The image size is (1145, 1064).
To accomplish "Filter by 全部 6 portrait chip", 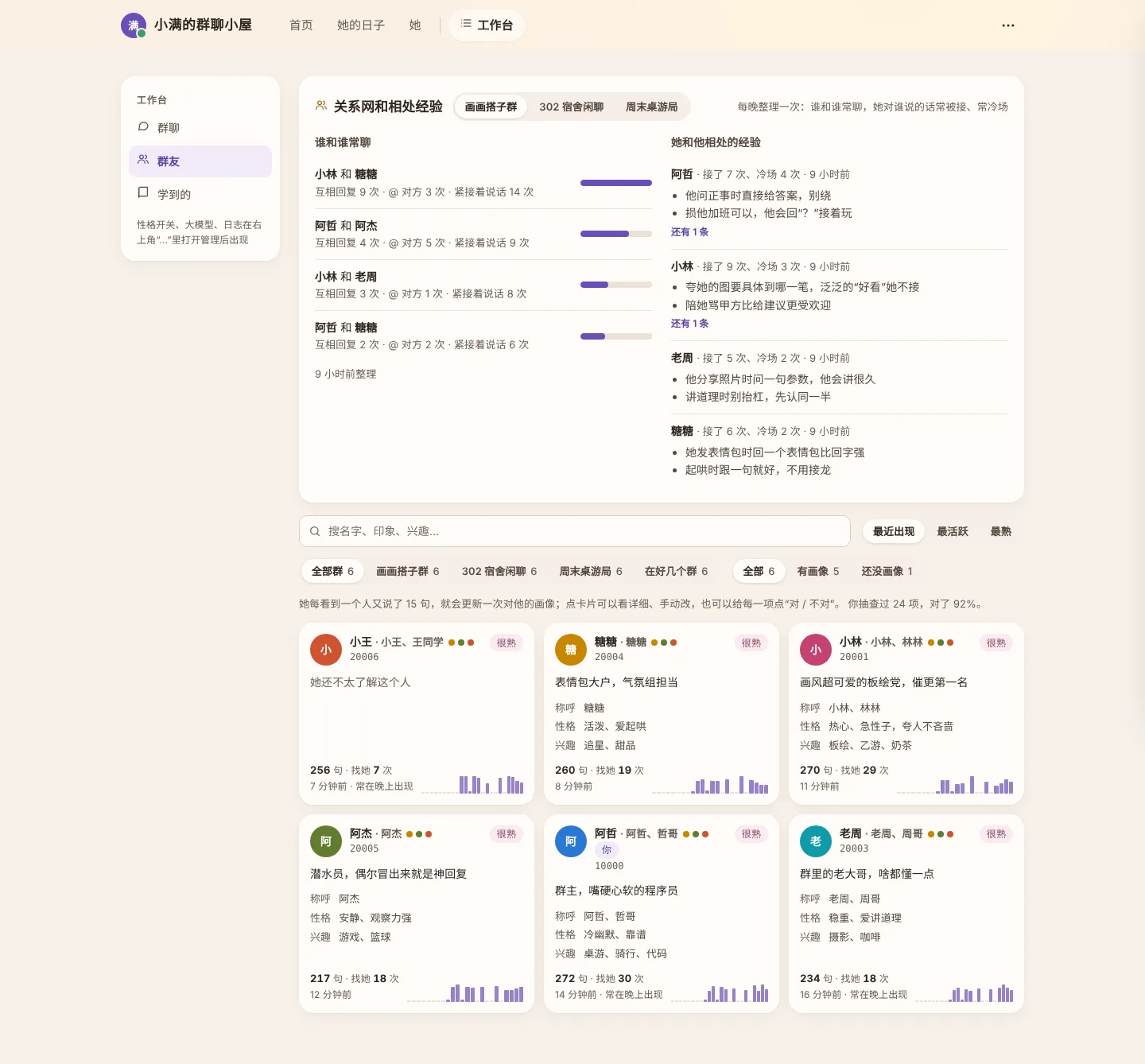I will [x=759, y=571].
